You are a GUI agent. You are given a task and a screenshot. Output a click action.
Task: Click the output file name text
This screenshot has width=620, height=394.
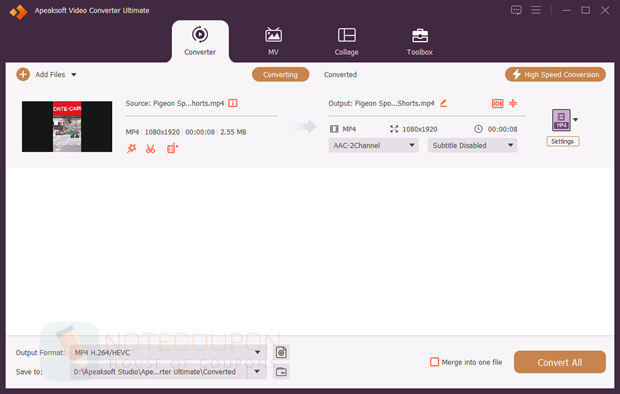(381, 103)
